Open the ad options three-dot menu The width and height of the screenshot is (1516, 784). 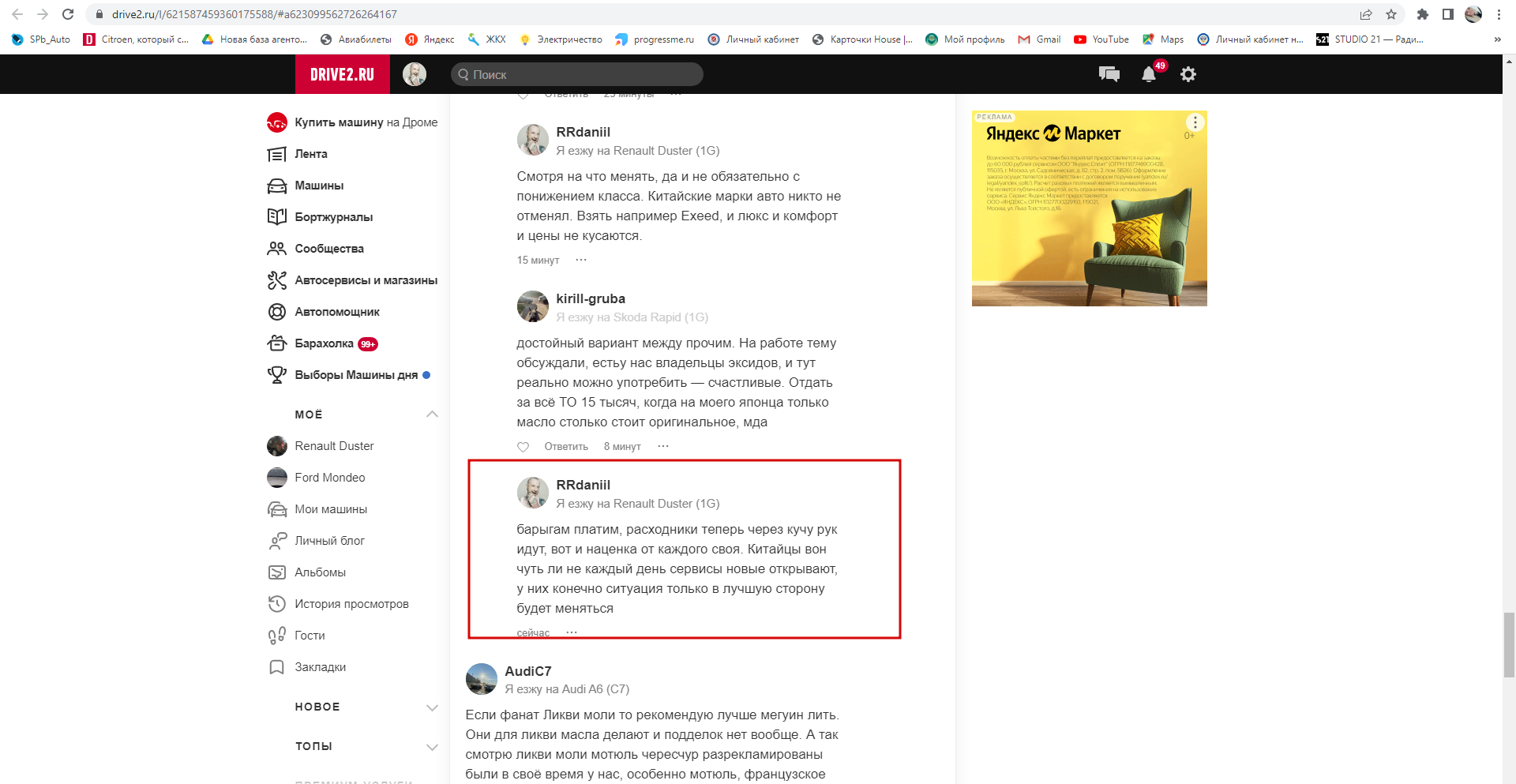[x=1195, y=122]
